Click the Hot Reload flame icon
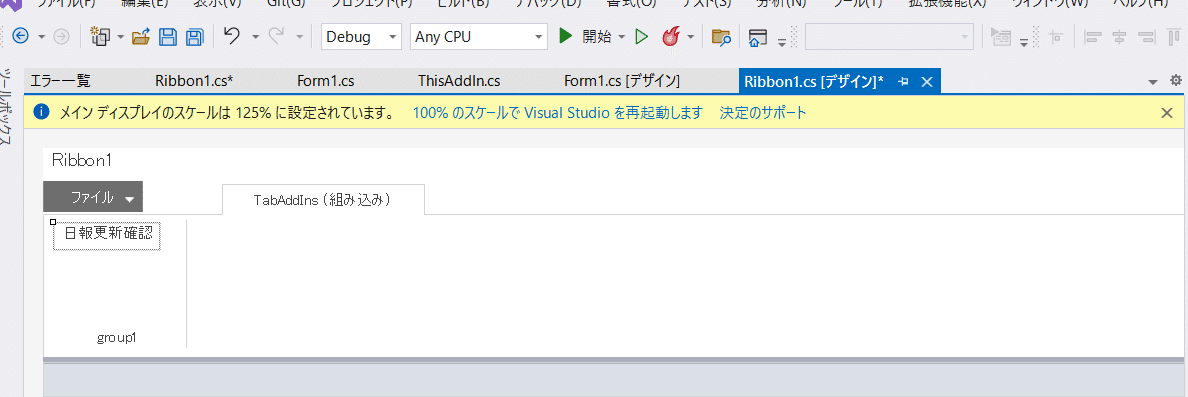 [x=671, y=36]
